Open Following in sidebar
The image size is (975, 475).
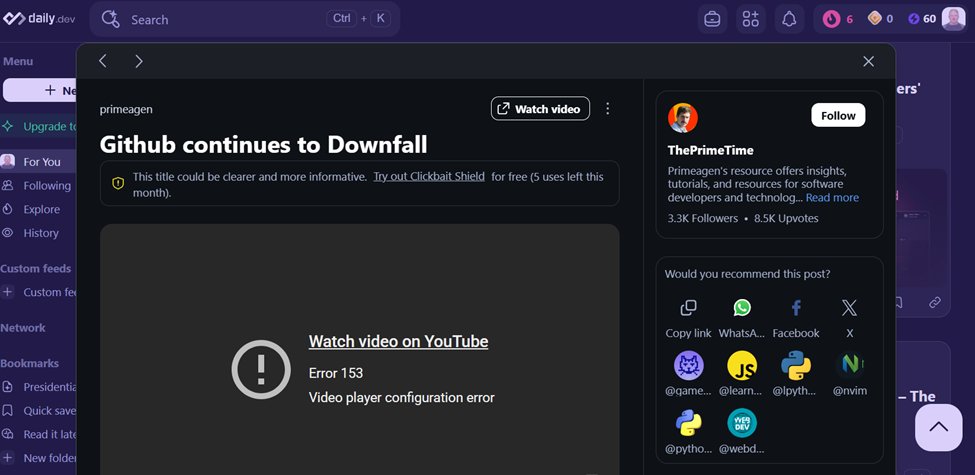click(x=39, y=185)
